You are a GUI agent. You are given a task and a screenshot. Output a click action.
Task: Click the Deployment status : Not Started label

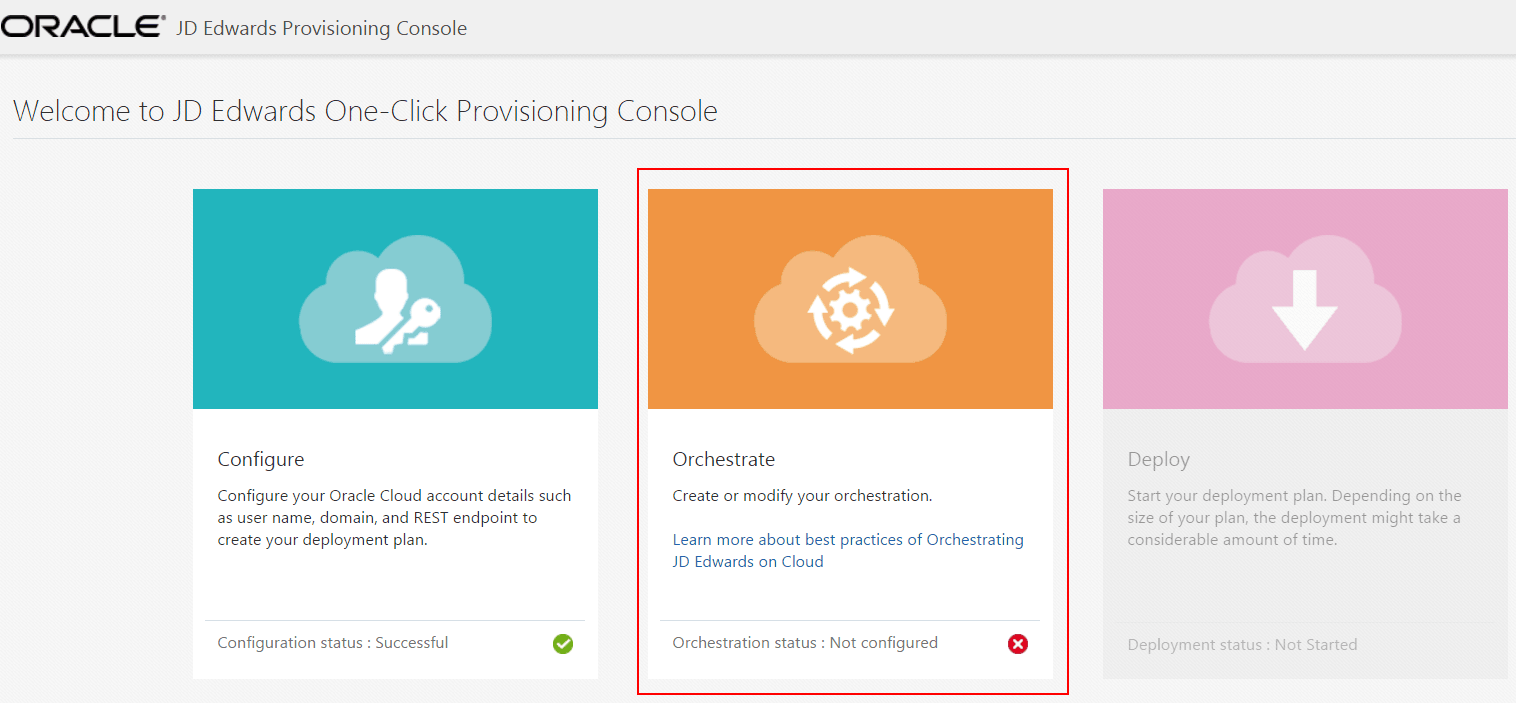1242,644
